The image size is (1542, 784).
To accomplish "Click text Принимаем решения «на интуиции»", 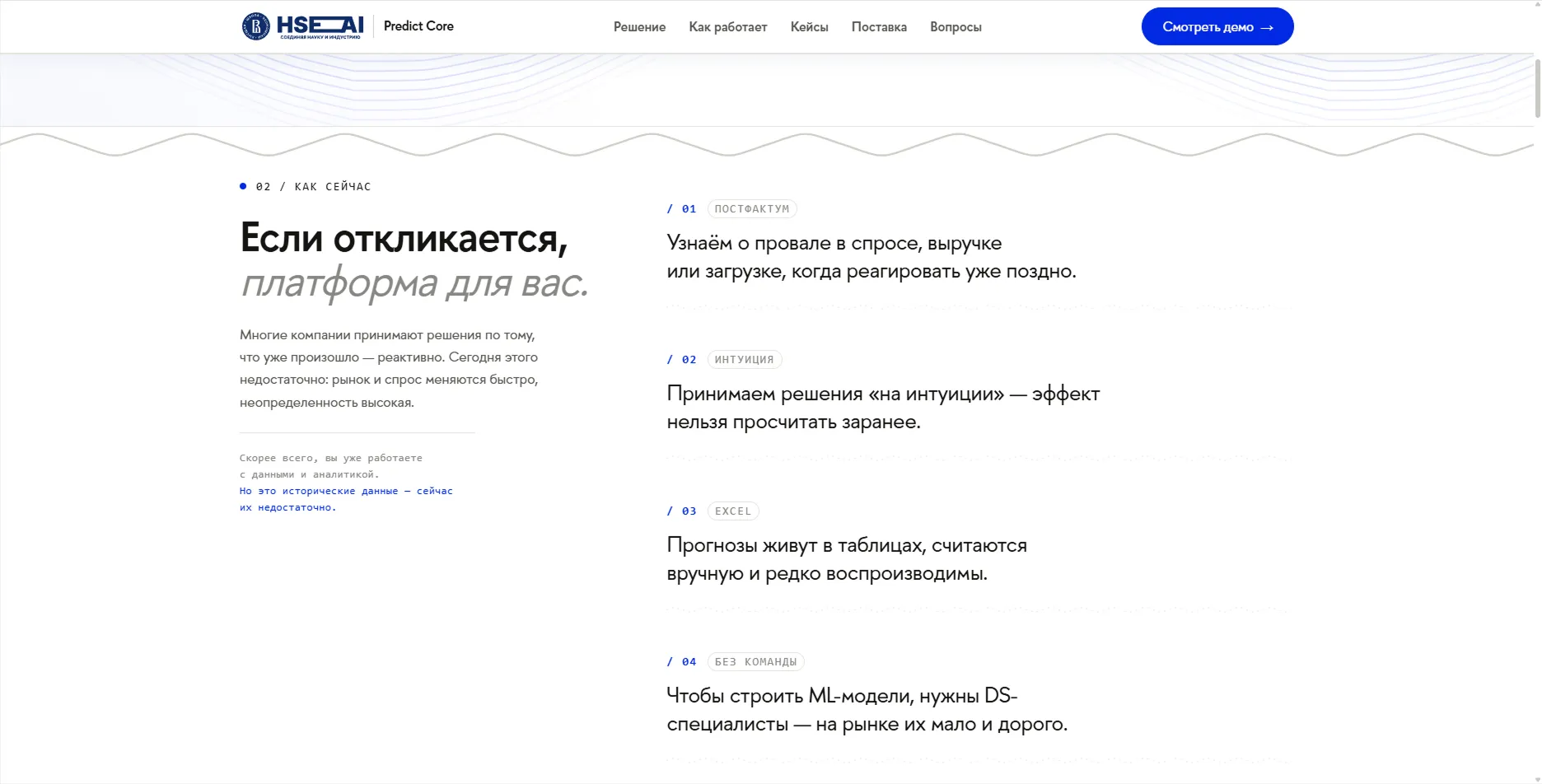I will (x=835, y=394).
